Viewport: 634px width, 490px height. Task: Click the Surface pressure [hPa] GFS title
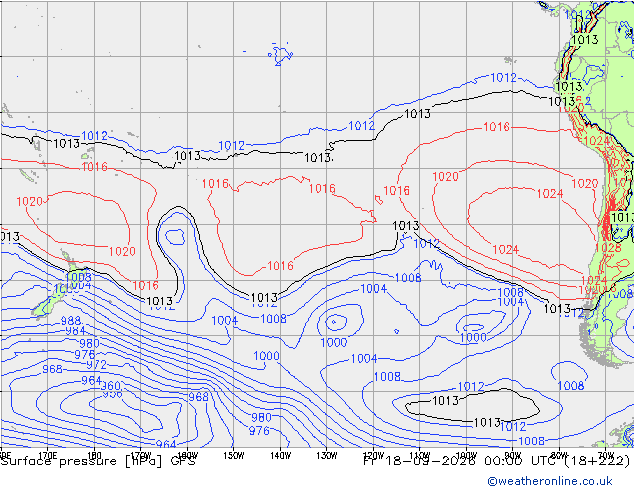coord(98,461)
